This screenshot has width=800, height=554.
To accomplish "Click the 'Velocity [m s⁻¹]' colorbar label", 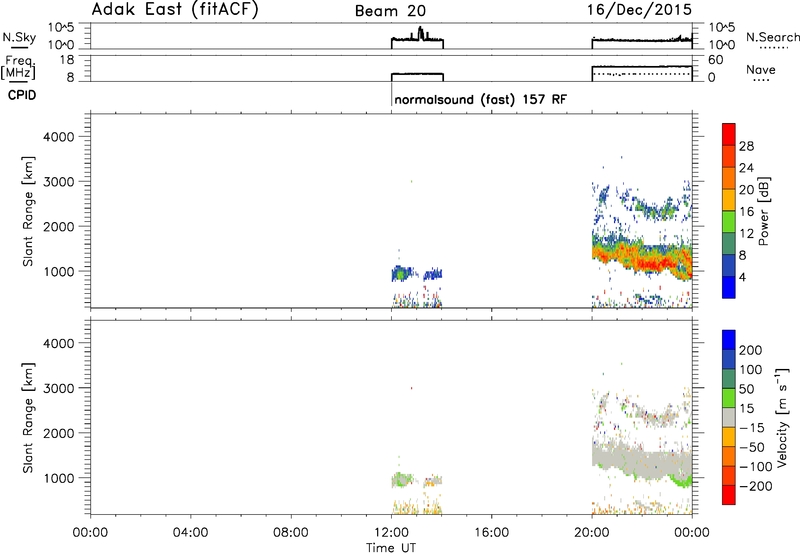I will tap(782, 418).
